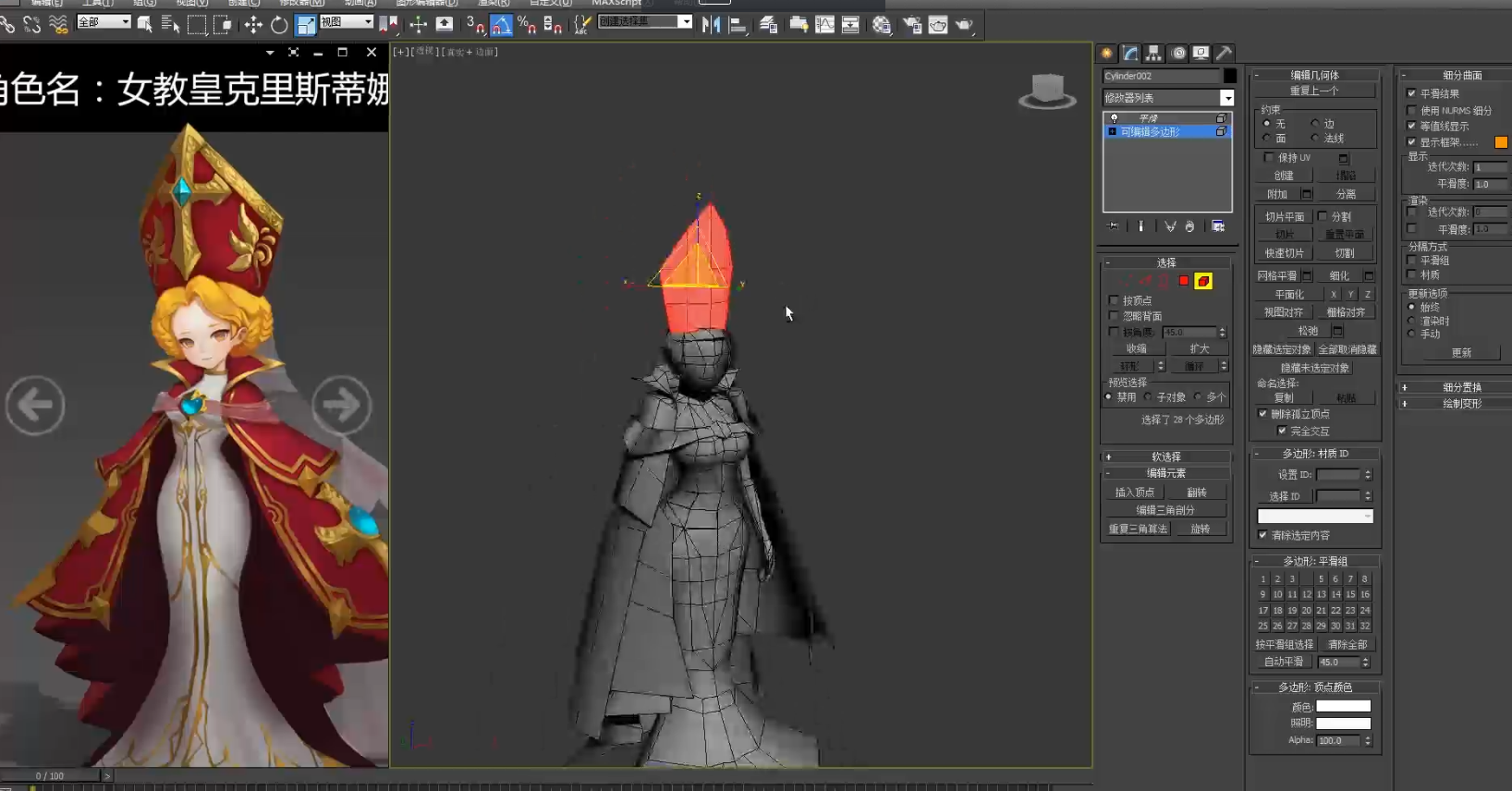
Task: Toggle the Angle Snap tool
Action: click(501, 25)
